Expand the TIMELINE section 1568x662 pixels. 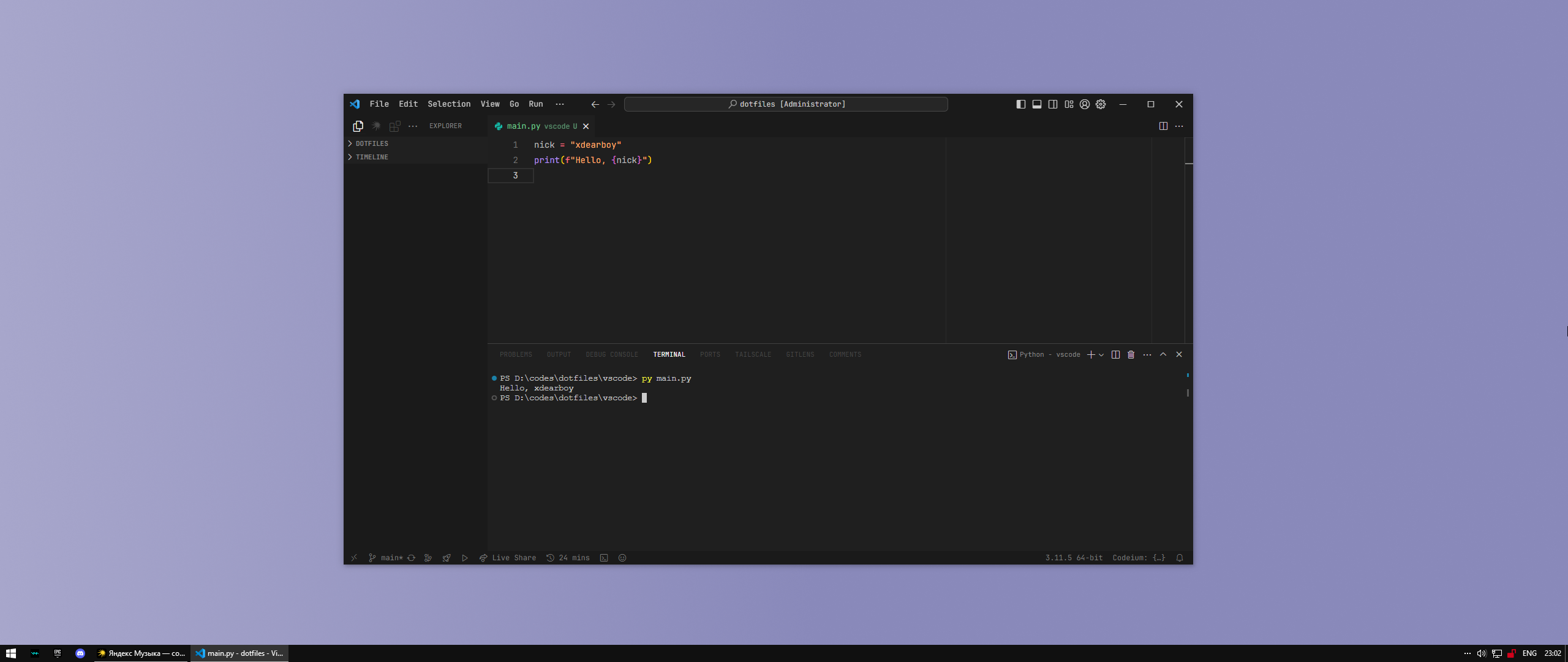pos(371,157)
